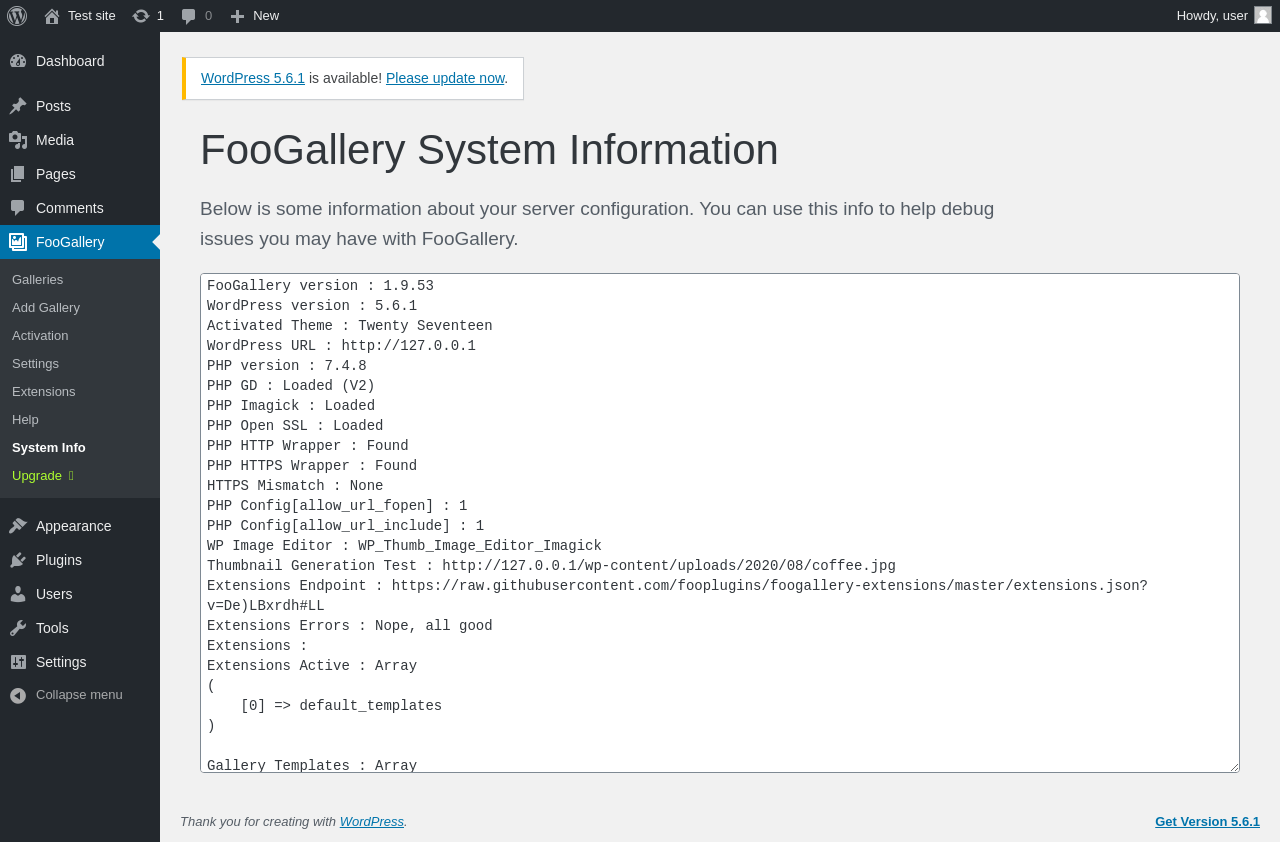Click the FooGallery System Information heading

489,150
